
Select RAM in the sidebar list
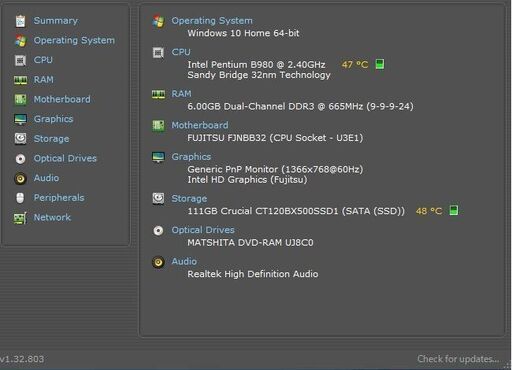point(44,80)
